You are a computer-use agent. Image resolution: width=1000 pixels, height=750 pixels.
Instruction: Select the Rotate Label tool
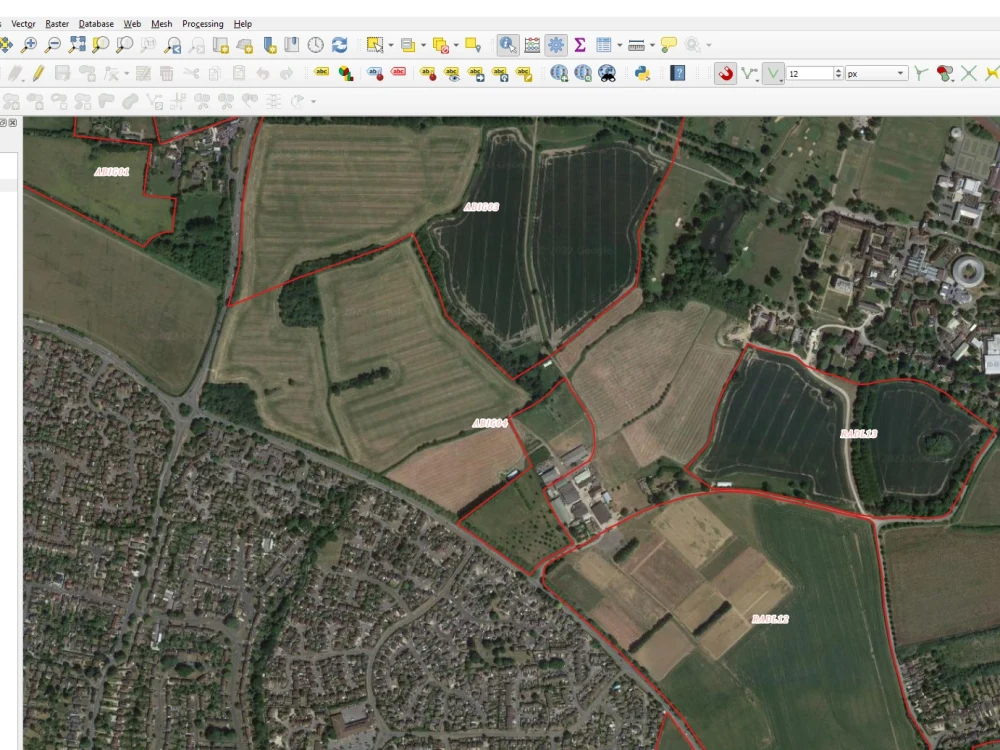[500, 73]
